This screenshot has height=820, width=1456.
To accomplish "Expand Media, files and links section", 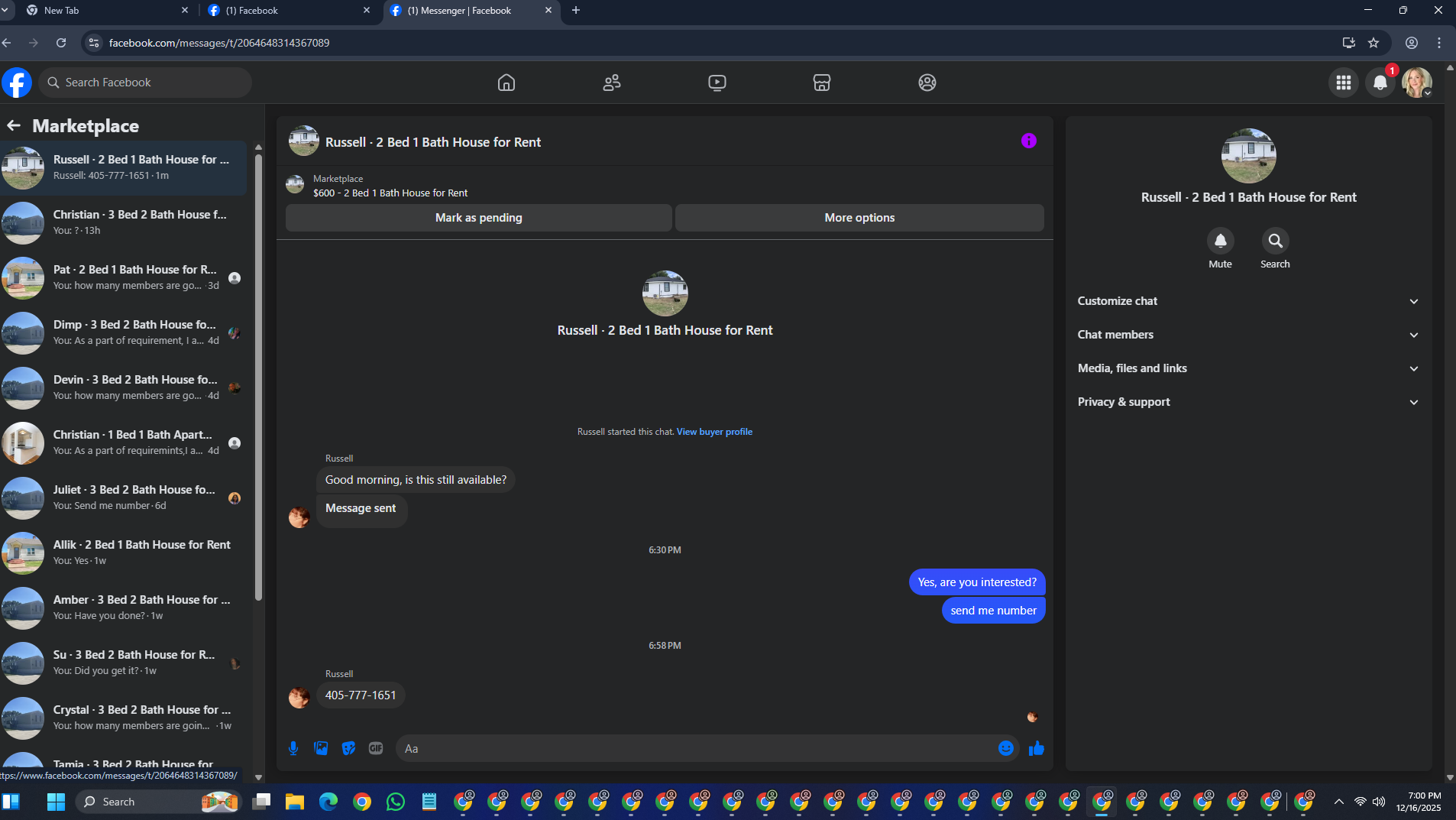I will point(1249,368).
